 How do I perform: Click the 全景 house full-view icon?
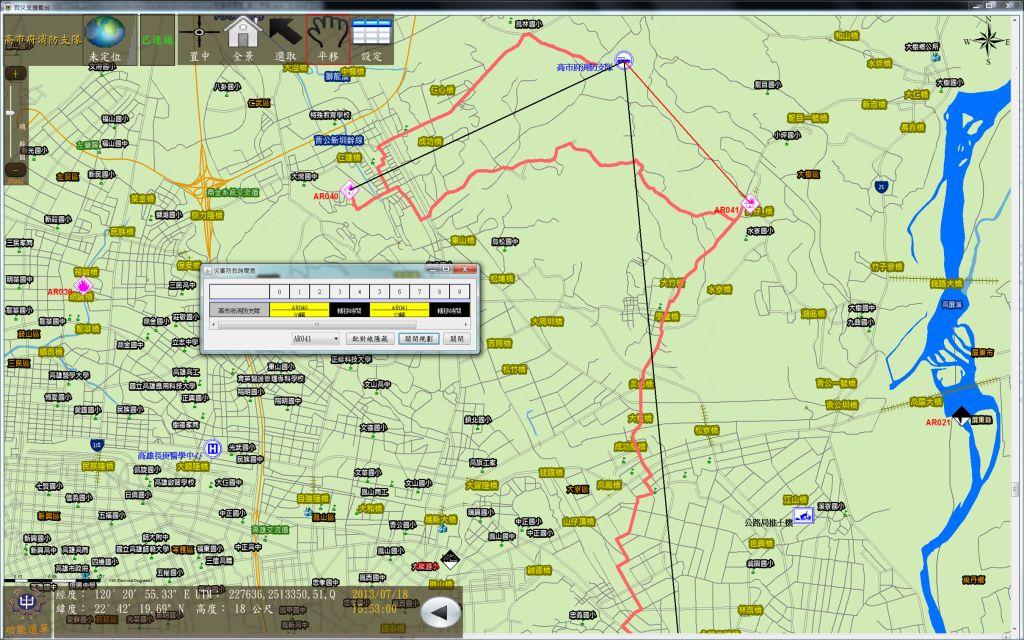coord(242,39)
